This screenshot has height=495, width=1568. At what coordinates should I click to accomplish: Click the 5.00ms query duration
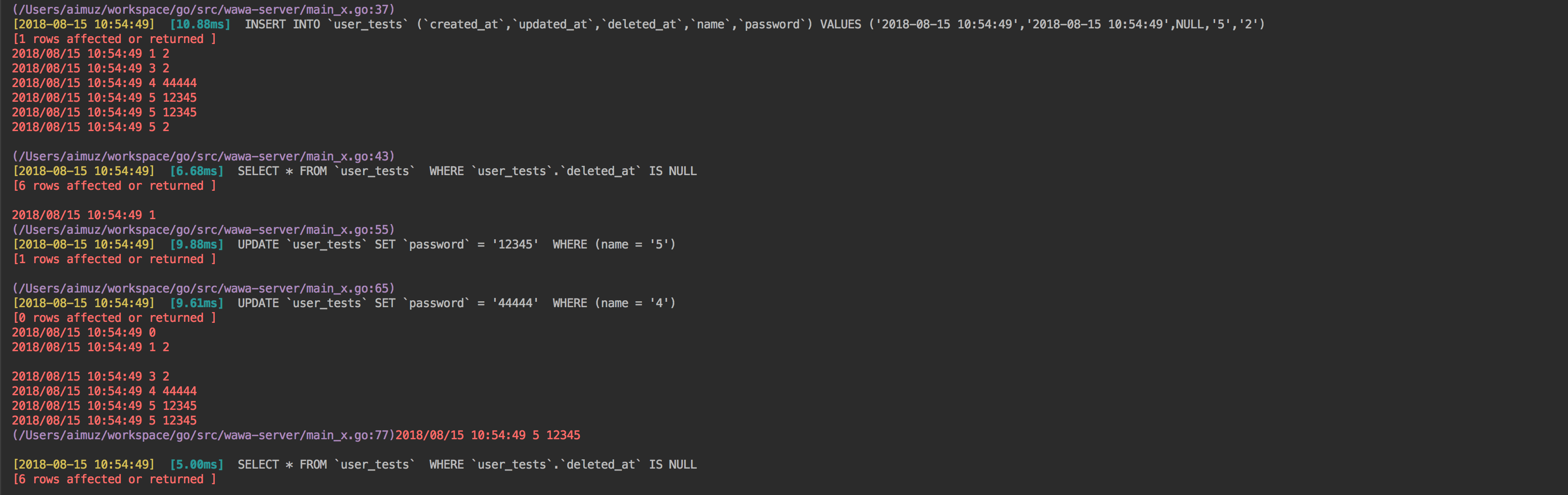(x=196, y=465)
